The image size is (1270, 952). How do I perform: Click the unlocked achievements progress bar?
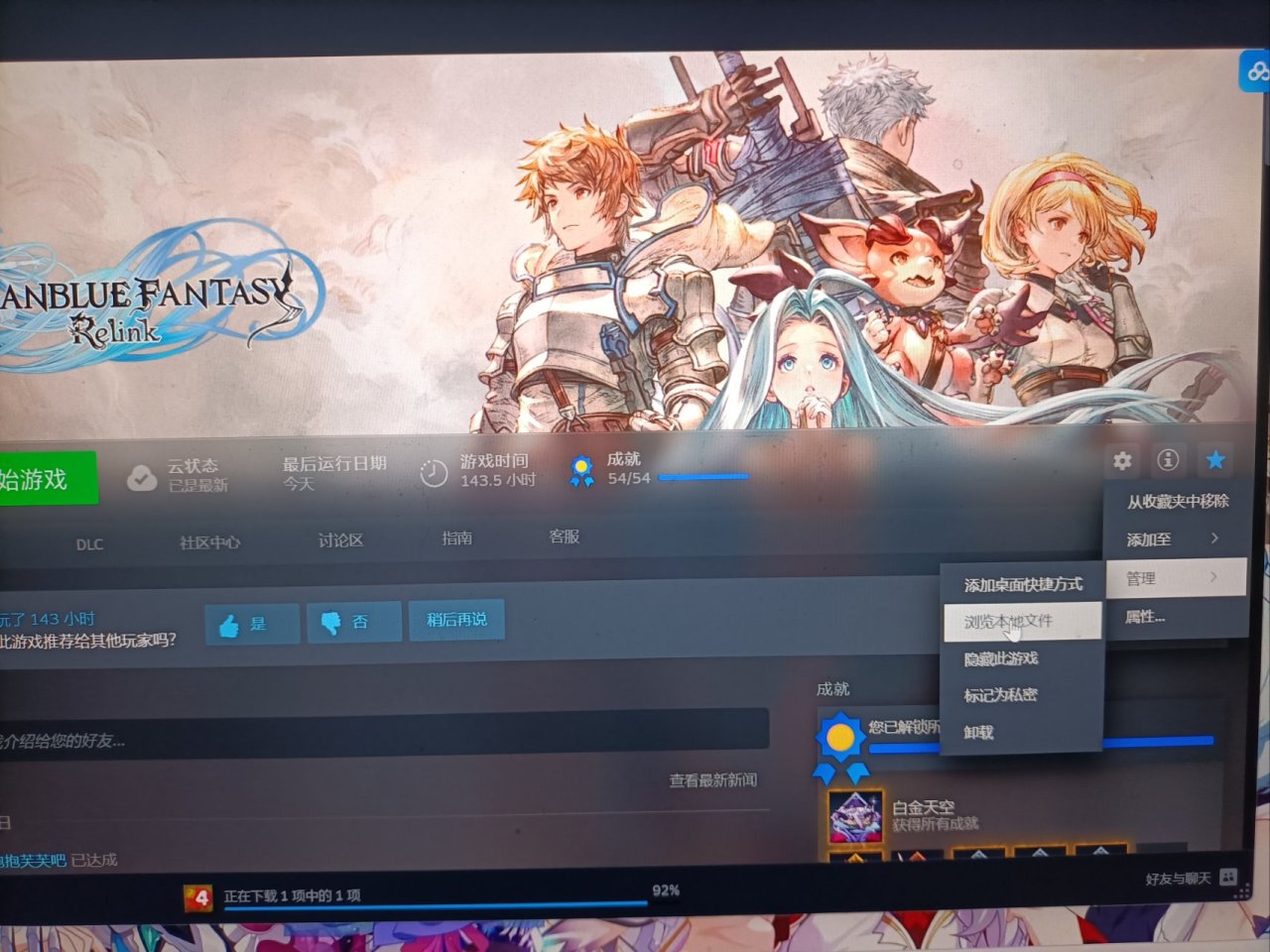click(1042, 744)
